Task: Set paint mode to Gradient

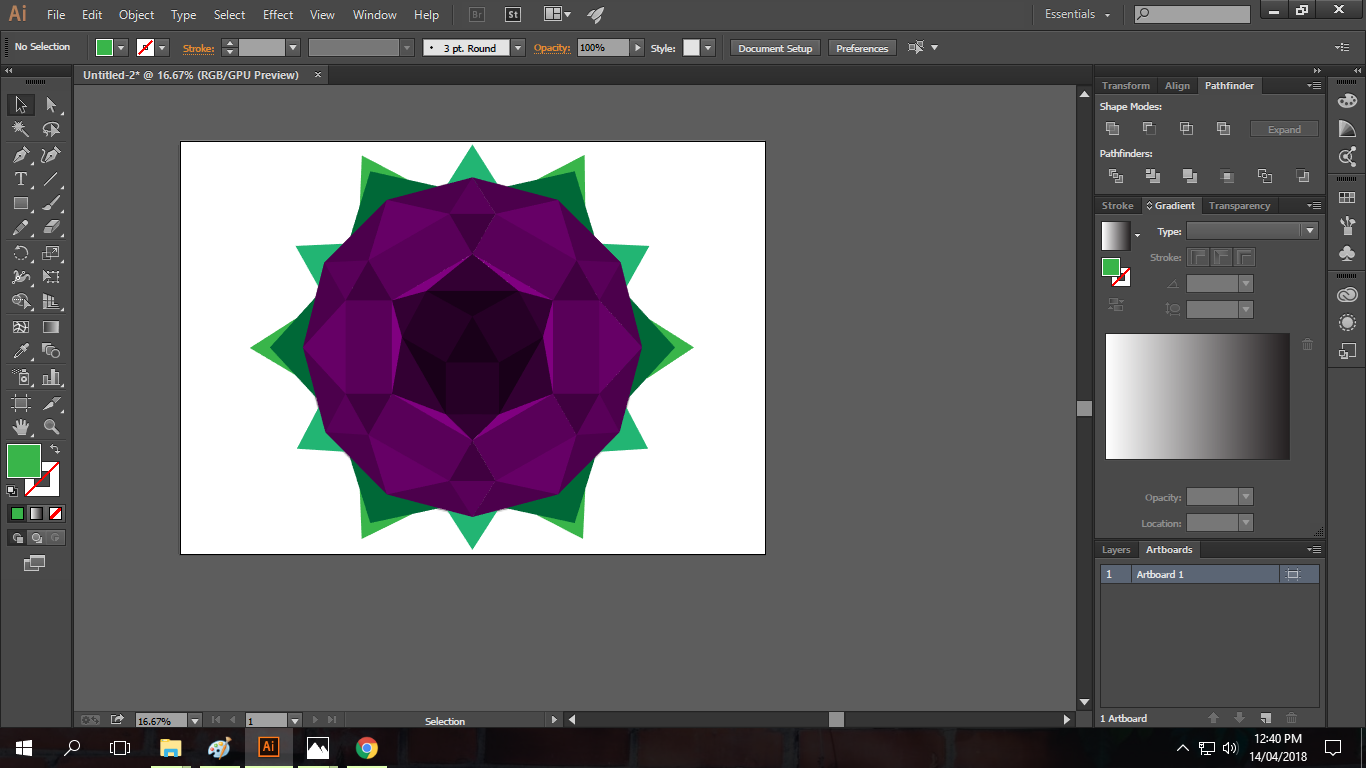Action: pos(36,514)
